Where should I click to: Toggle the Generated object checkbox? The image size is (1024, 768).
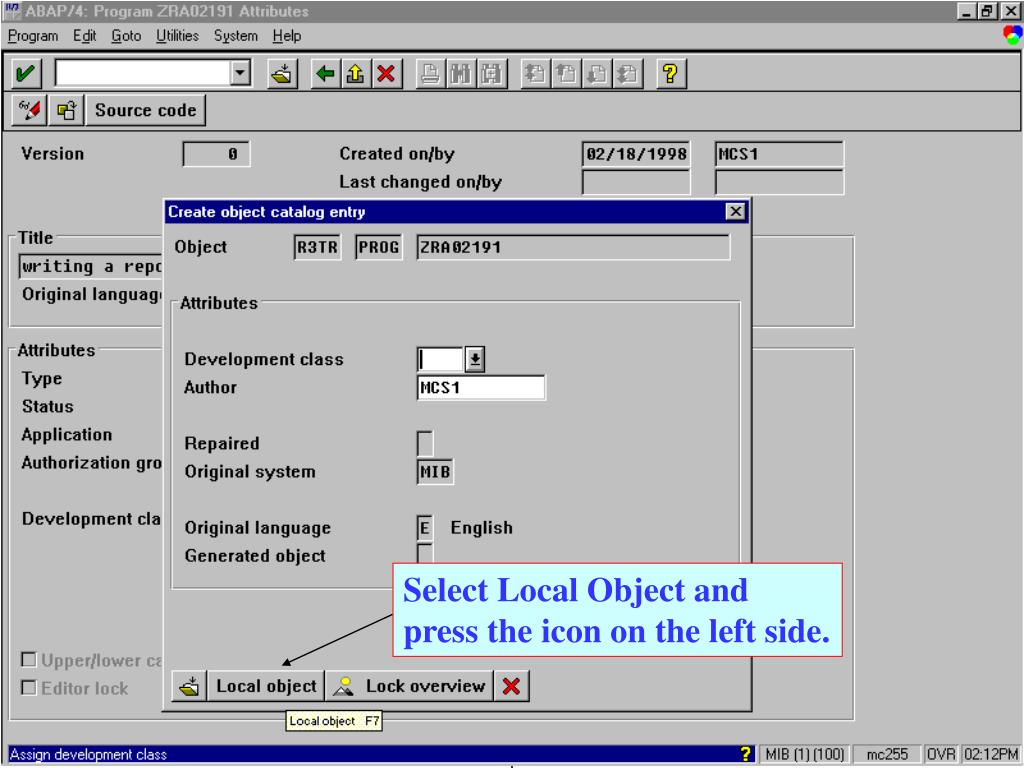[424, 554]
